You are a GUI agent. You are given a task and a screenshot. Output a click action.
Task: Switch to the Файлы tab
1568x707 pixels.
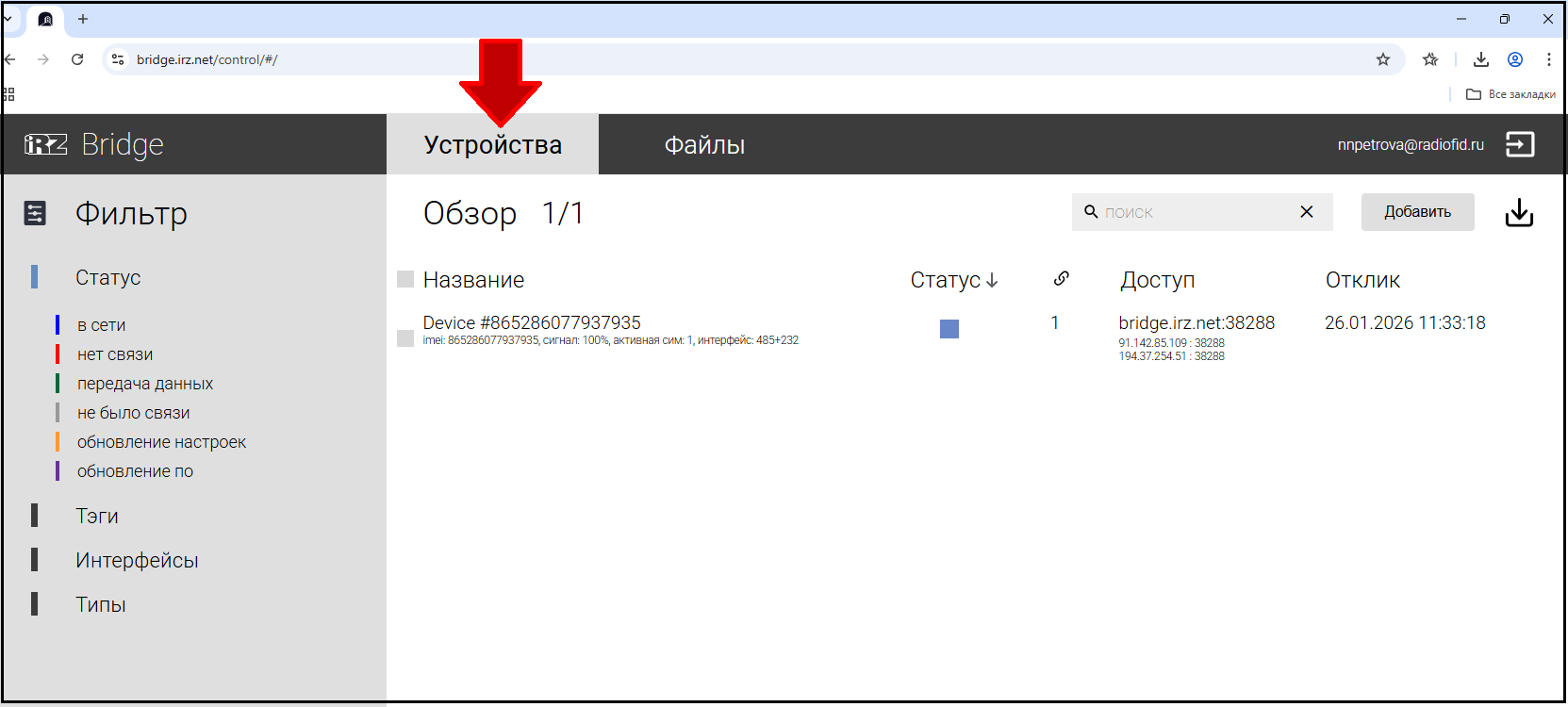pyautogui.click(x=704, y=145)
